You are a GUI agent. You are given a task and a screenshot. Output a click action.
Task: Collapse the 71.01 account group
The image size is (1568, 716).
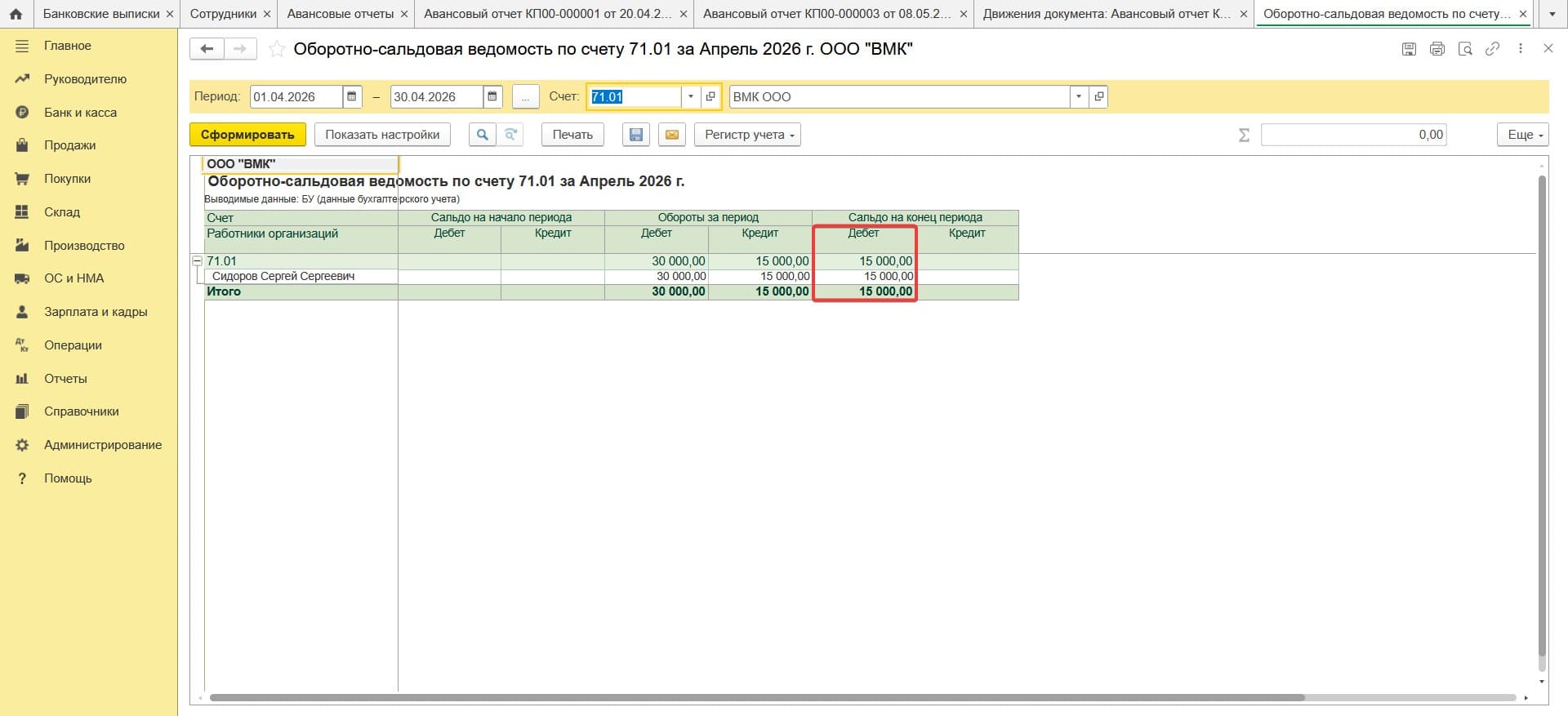(x=197, y=261)
